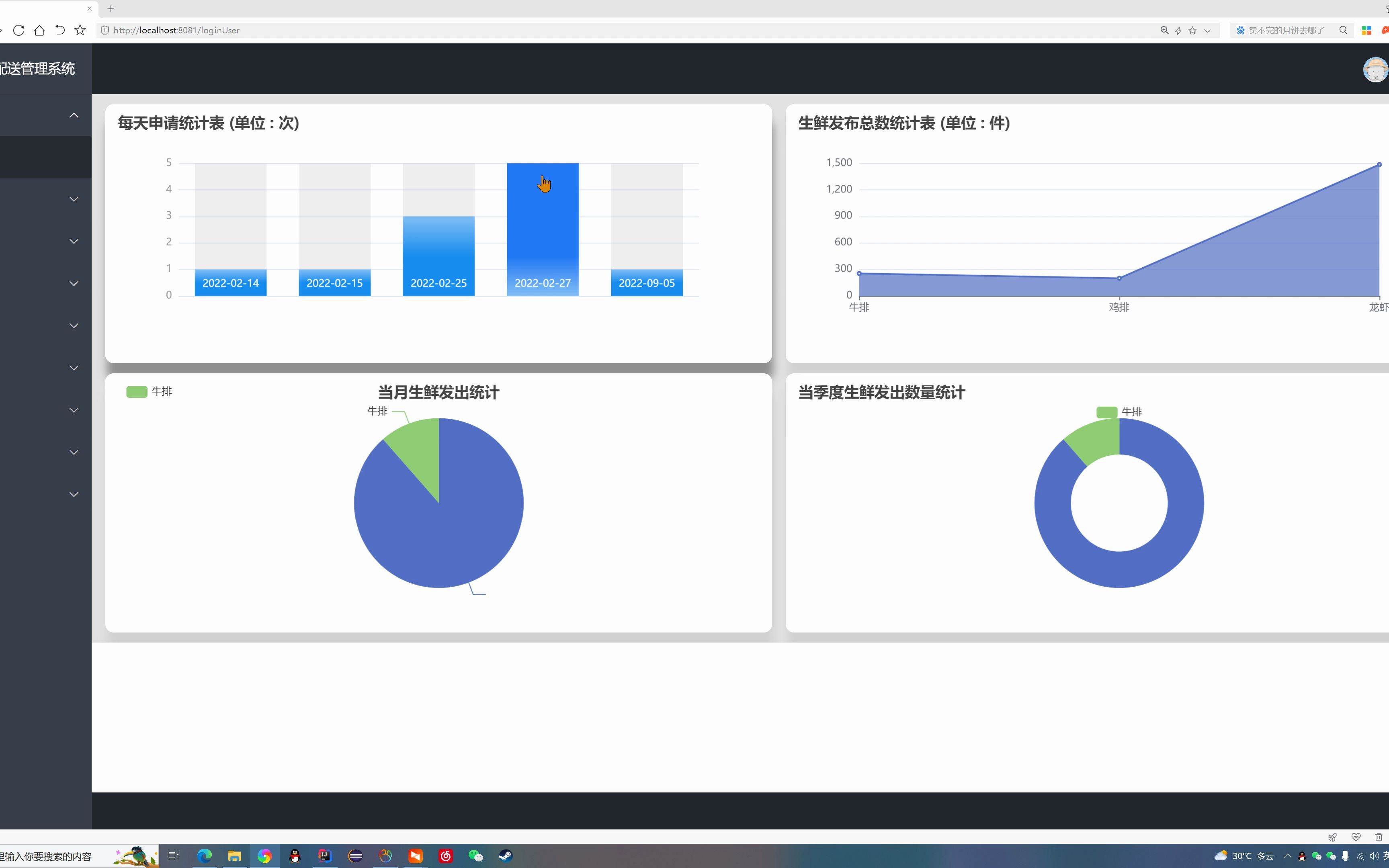The height and width of the screenshot is (868, 1389).
Task: Click the 当月生鲜发出统计 chart title
Action: point(438,393)
